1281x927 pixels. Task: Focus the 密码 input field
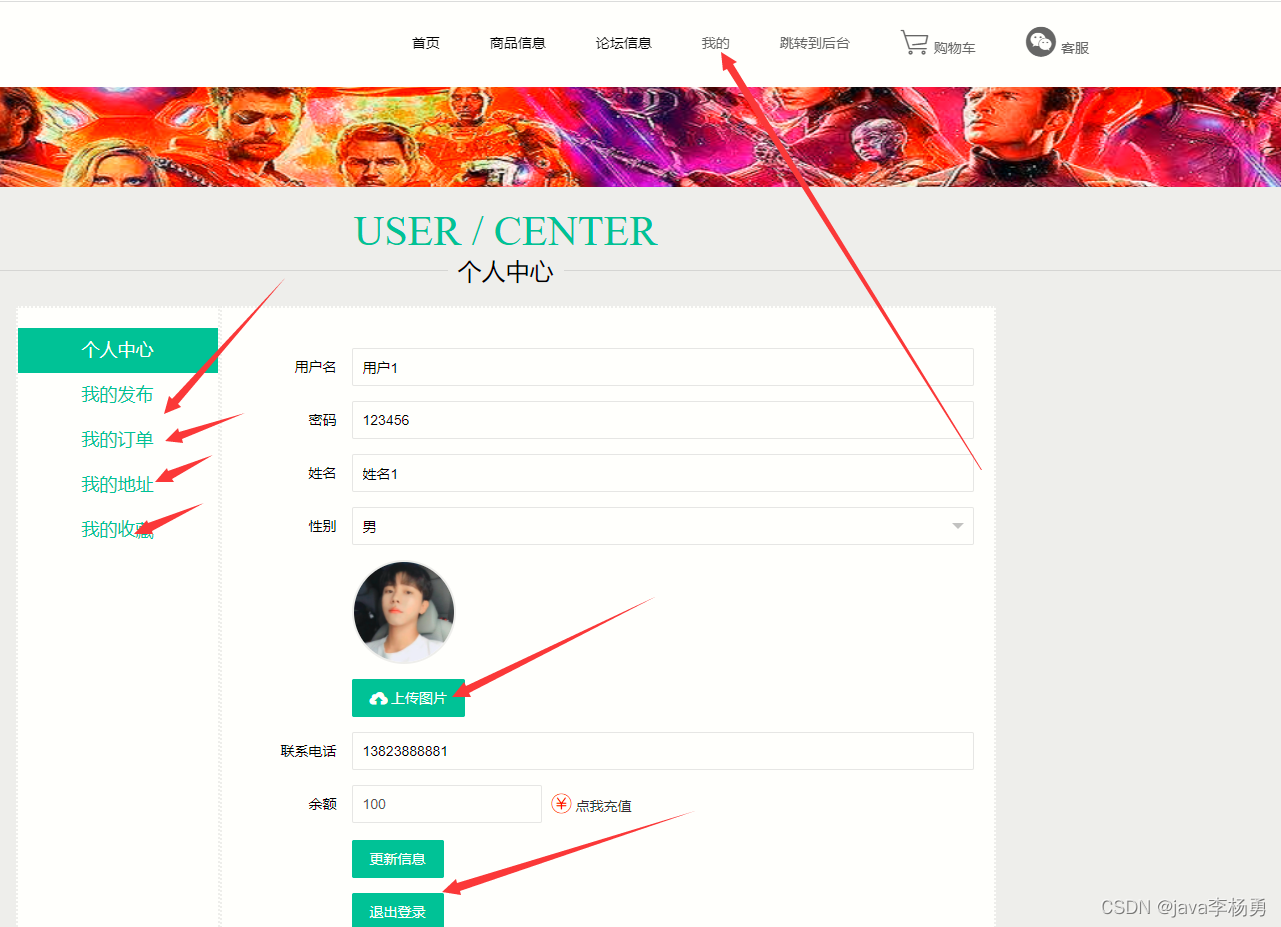click(662, 420)
